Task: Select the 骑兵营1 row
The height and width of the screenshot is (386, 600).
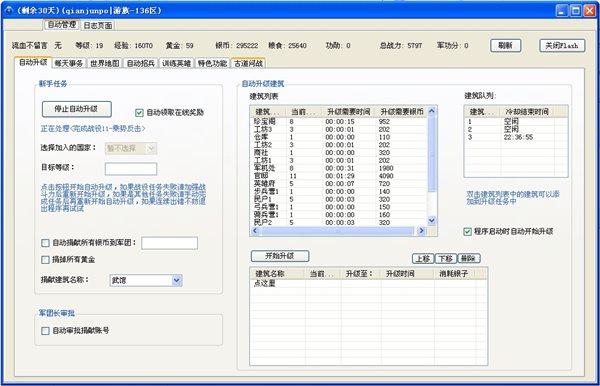Action: [339, 215]
